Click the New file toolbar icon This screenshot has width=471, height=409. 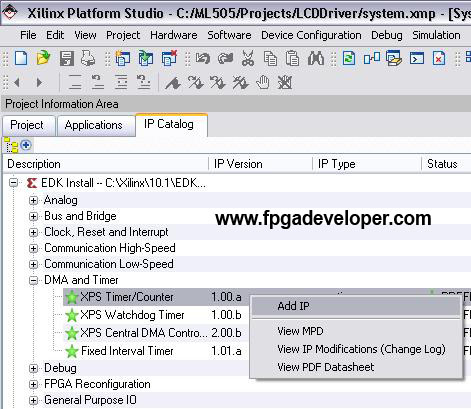pyautogui.click(x=21, y=58)
